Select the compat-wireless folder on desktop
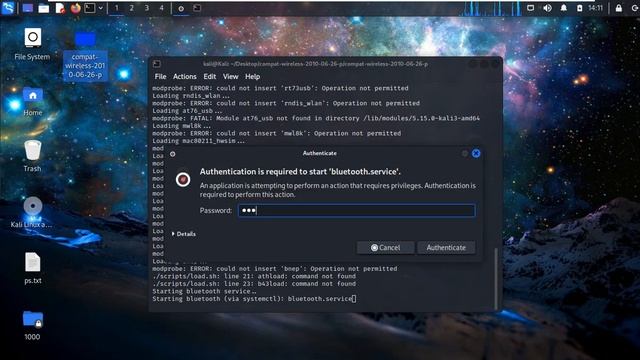The image size is (640, 360). pyautogui.click(x=85, y=55)
